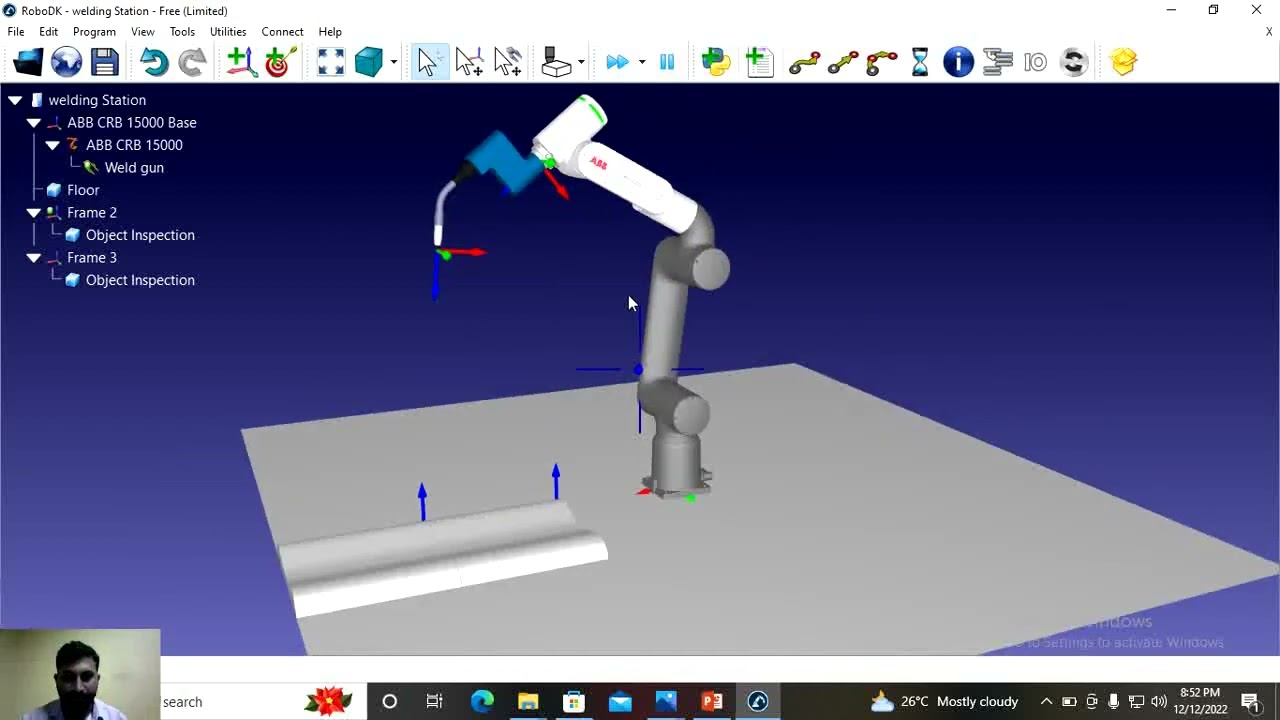
Task: Open the online library globe icon
Action: [x=66, y=62]
